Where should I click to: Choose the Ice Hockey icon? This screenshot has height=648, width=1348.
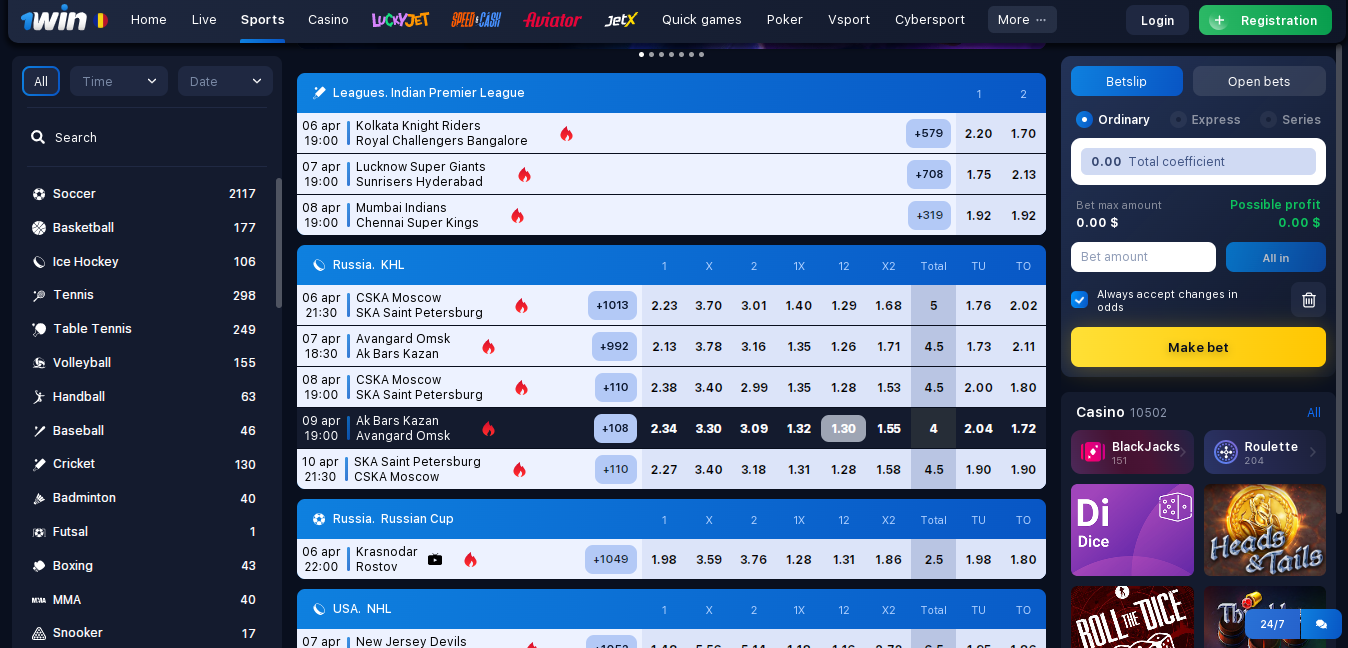39,262
